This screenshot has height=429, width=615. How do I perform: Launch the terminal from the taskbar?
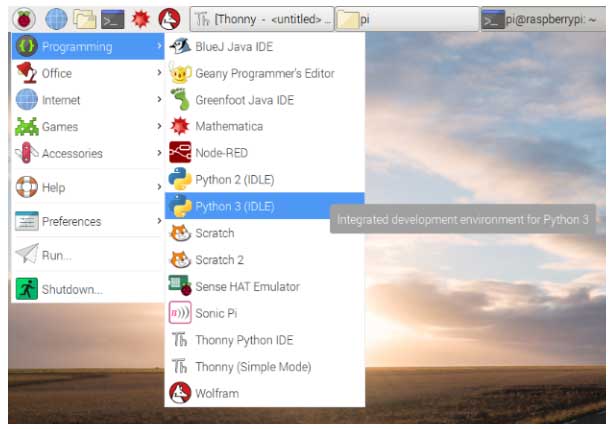pos(113,18)
